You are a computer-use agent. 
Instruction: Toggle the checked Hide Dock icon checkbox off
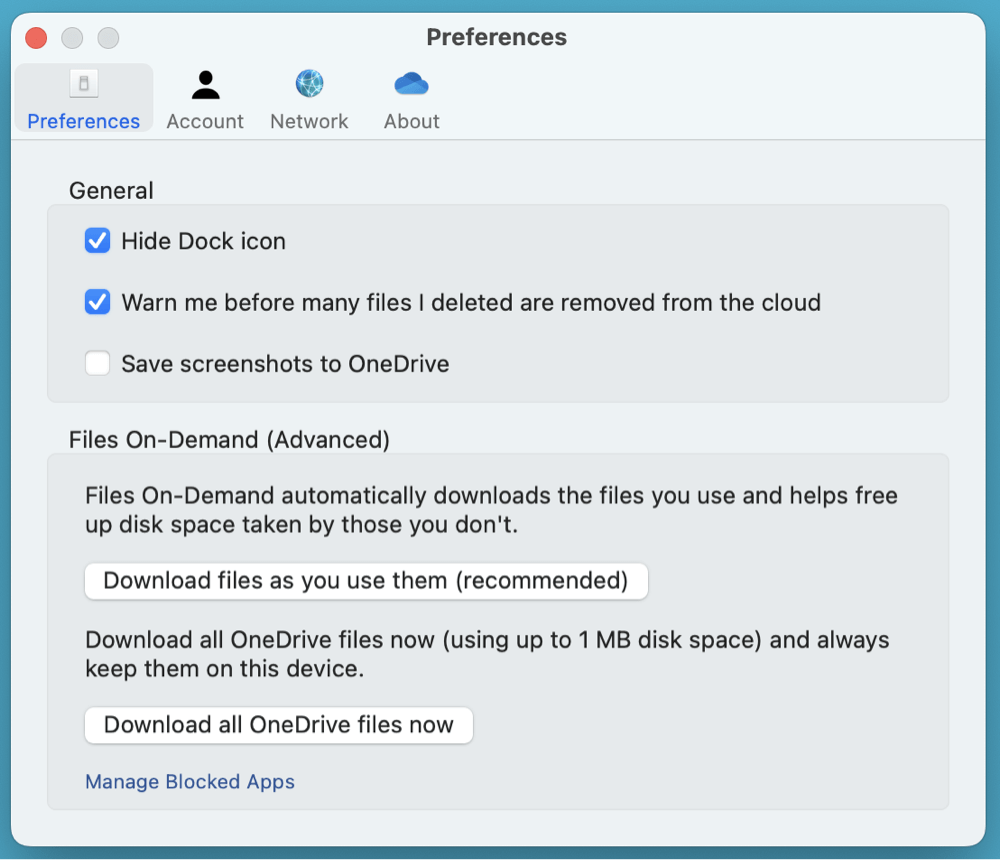click(x=97, y=241)
